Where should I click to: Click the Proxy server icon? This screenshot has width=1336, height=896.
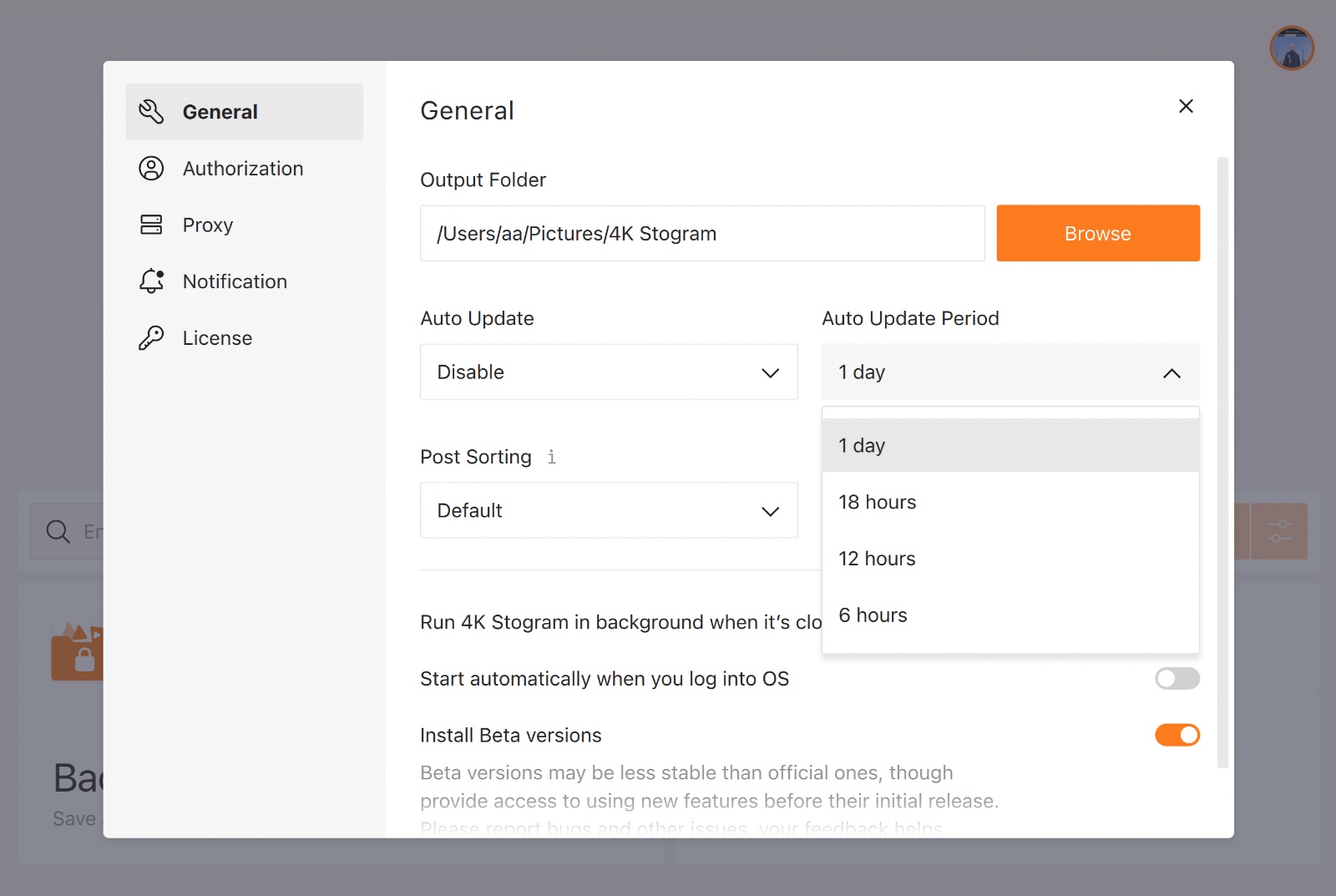151,225
